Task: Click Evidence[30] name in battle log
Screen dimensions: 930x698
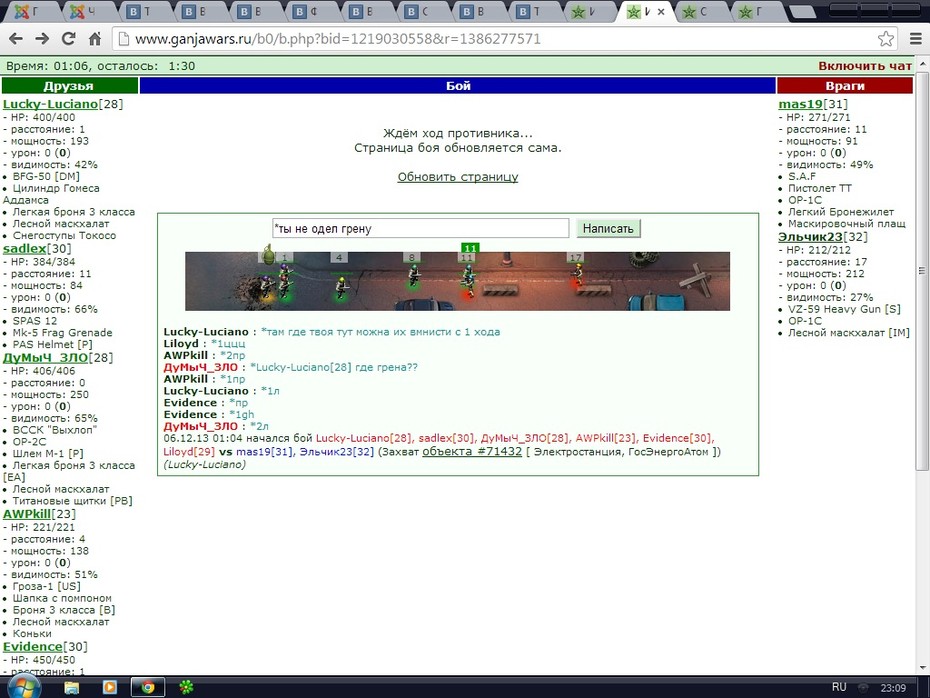Action: click(677, 438)
